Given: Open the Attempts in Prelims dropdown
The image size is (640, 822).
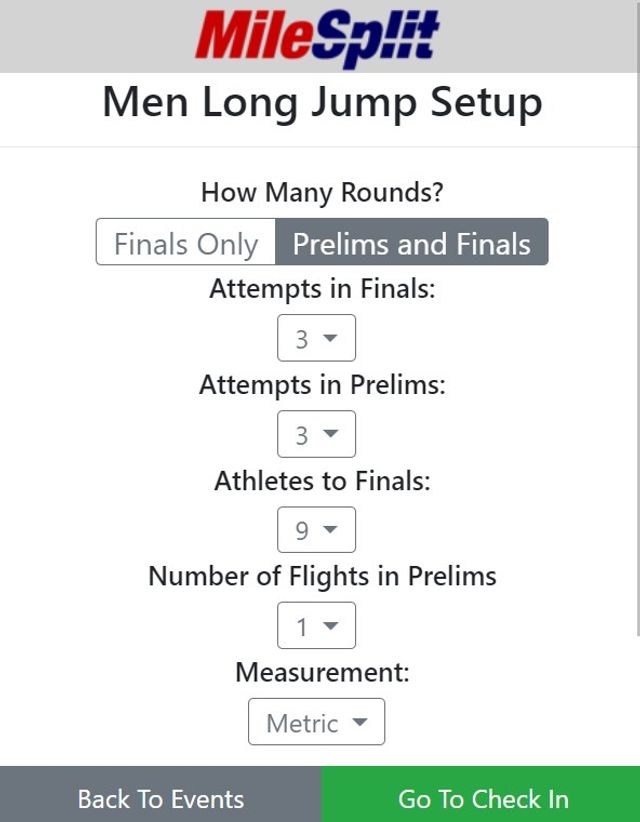Looking at the screenshot, I should pyautogui.click(x=317, y=434).
